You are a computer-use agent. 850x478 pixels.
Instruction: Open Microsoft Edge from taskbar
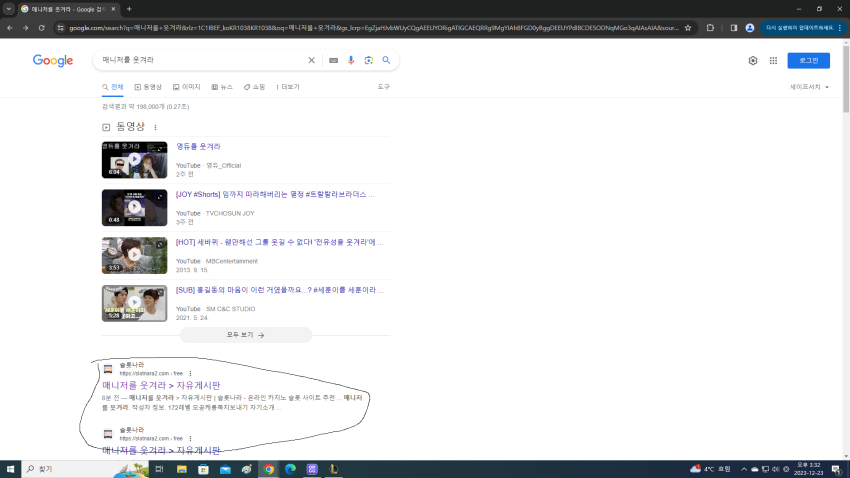tap(290, 469)
